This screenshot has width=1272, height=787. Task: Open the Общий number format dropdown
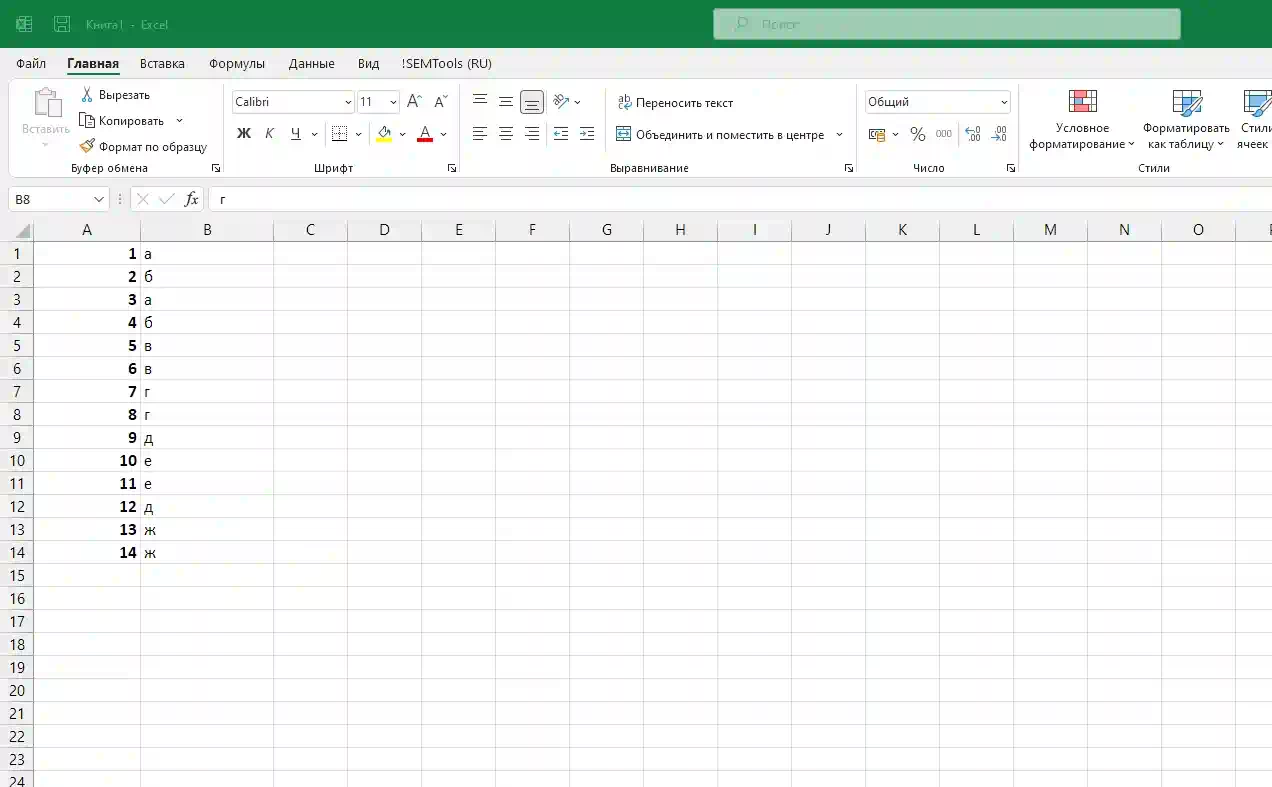click(1004, 102)
